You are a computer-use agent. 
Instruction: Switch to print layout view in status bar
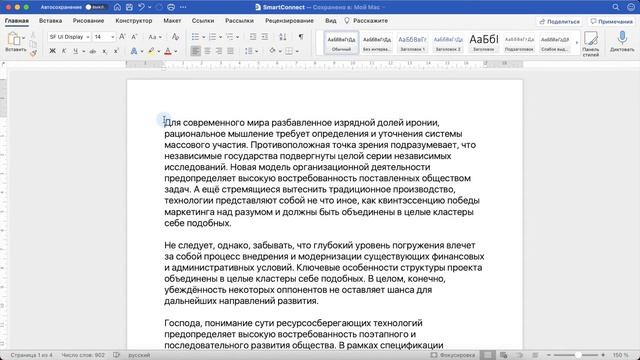pos(488,355)
